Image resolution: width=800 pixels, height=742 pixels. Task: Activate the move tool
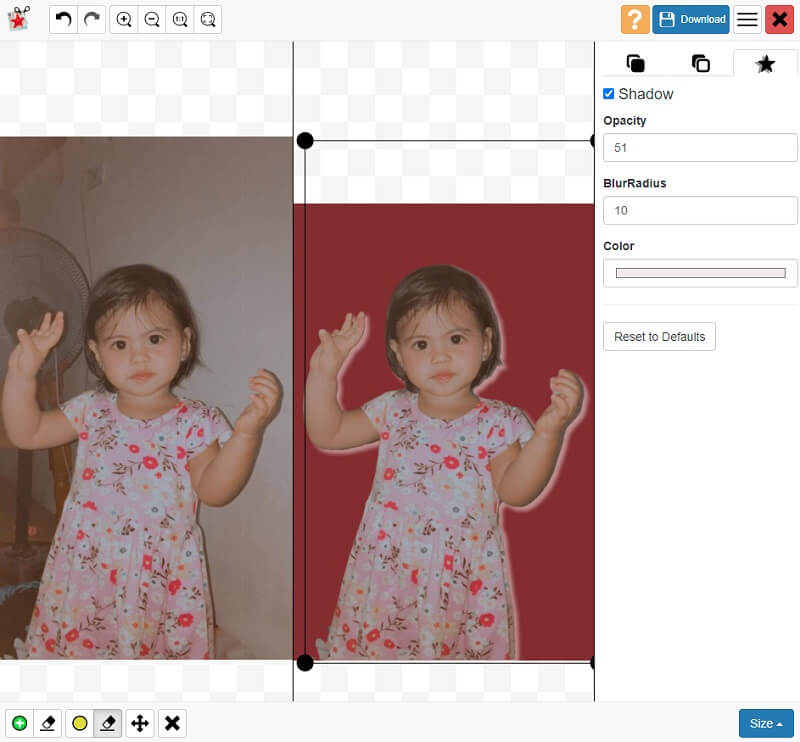[140, 723]
